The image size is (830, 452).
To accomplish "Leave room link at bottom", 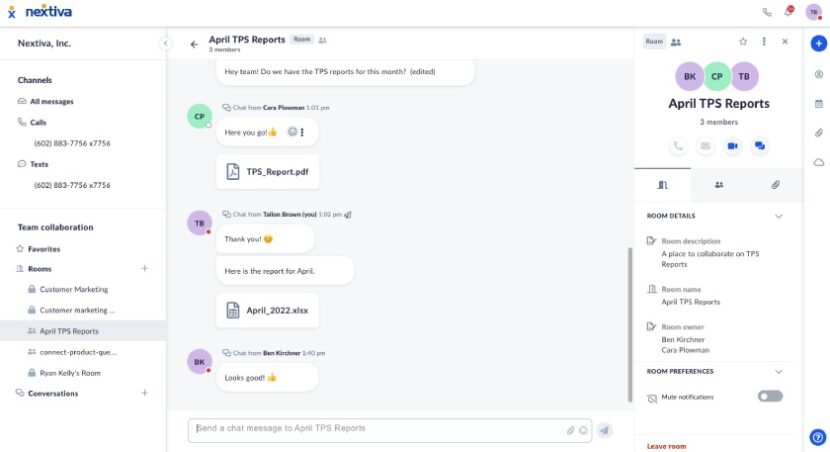I will click(x=666, y=446).
